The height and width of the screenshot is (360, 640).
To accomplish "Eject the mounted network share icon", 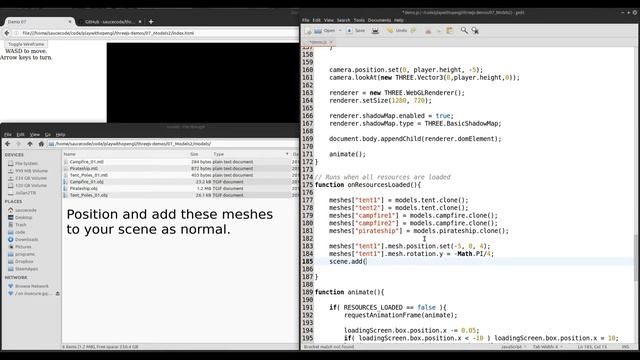I will [58, 293].
